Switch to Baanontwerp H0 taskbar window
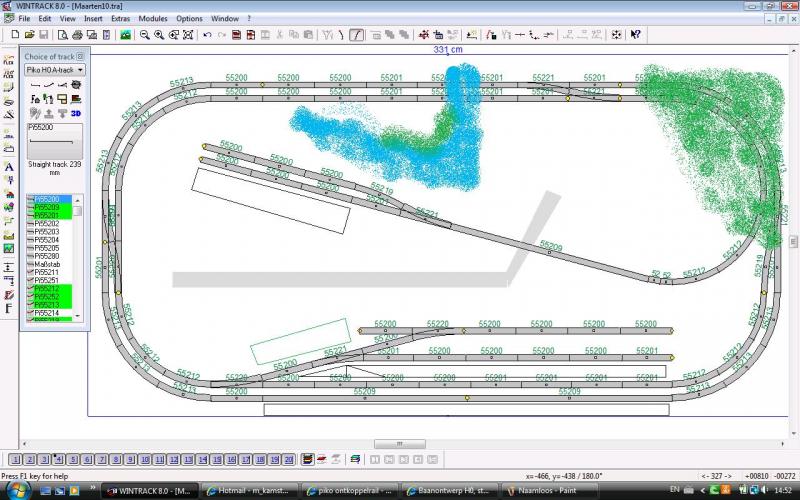This screenshot has height=500, width=800. [x=447, y=491]
